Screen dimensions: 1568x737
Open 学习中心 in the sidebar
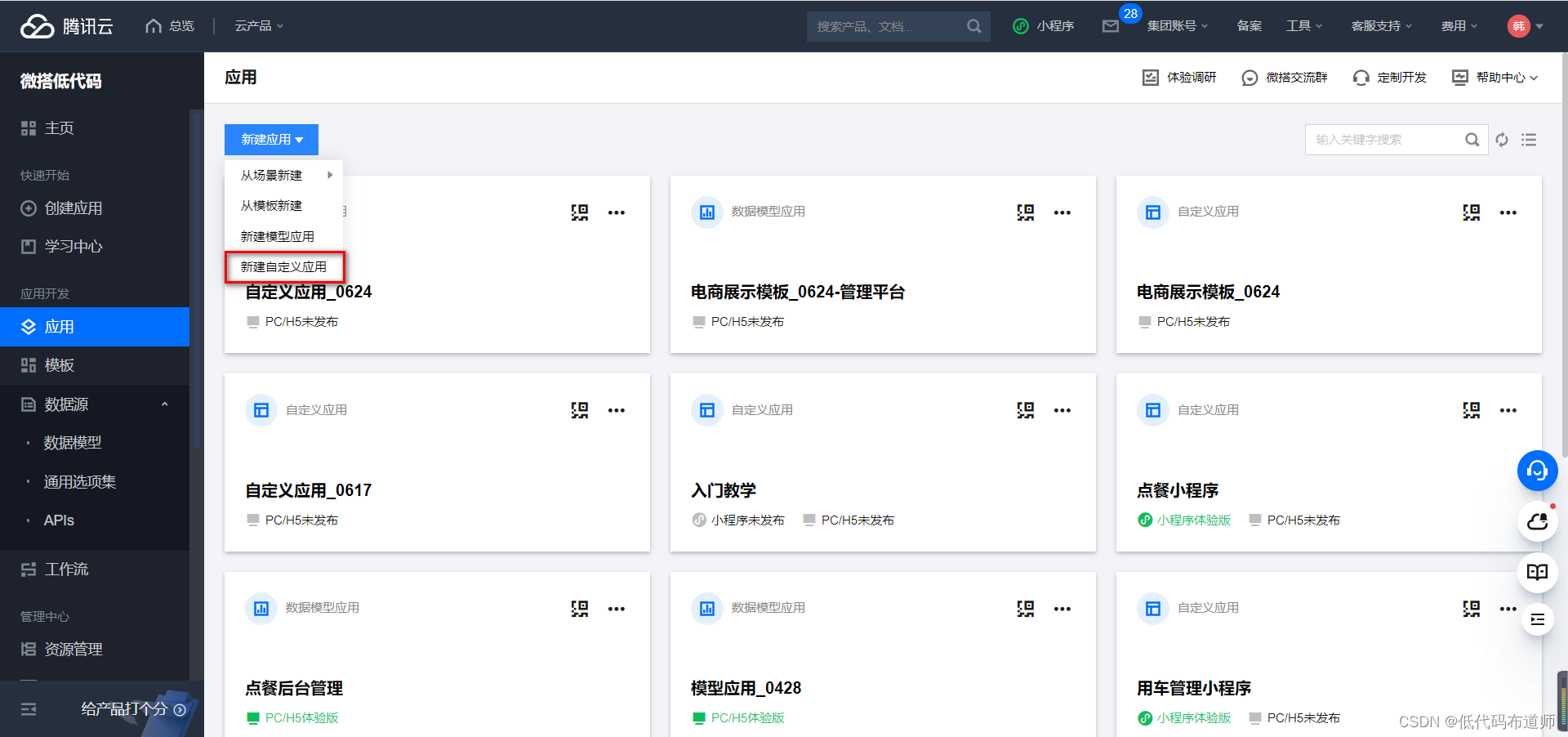(x=95, y=247)
